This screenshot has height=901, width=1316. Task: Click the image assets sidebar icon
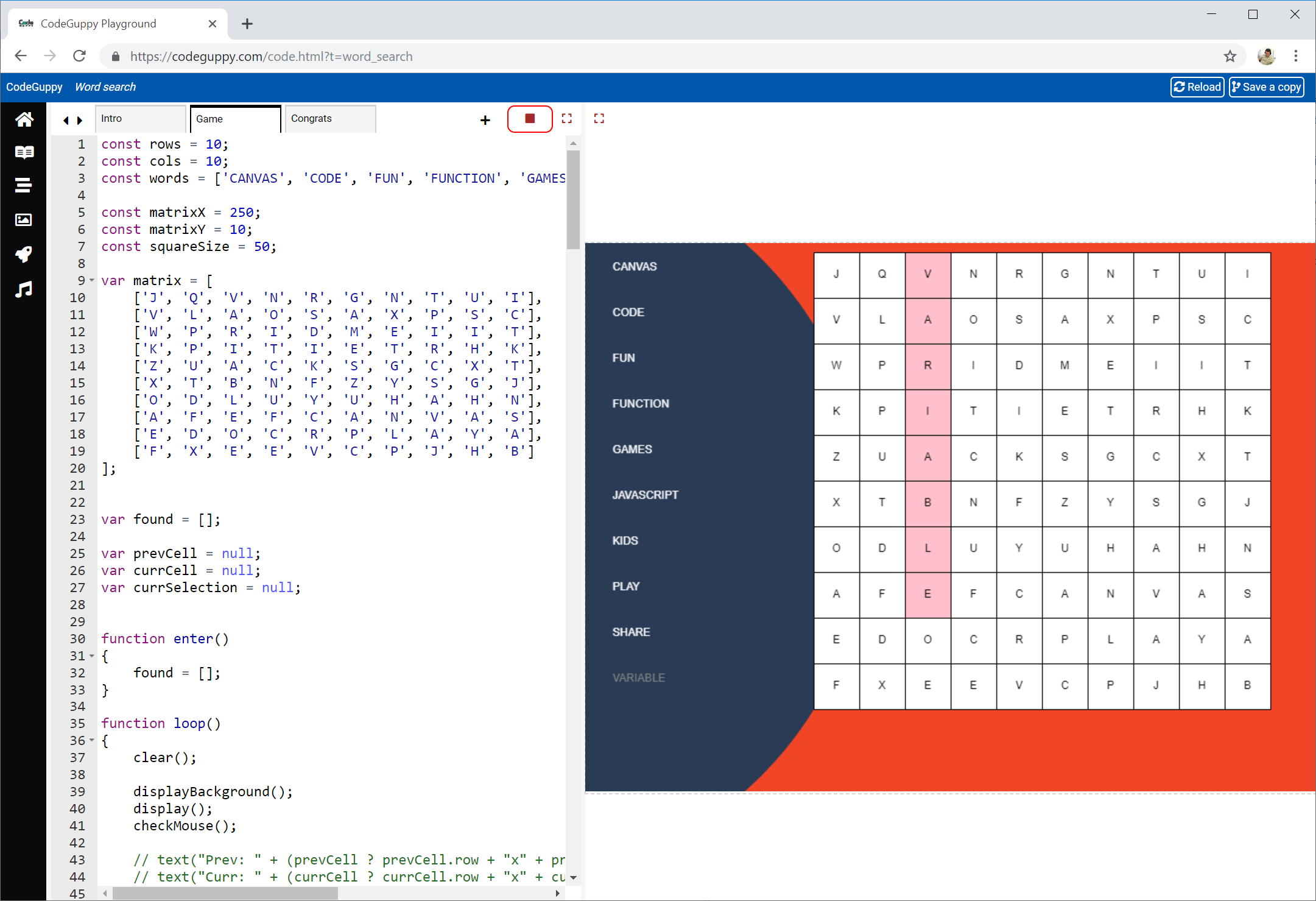(24, 220)
